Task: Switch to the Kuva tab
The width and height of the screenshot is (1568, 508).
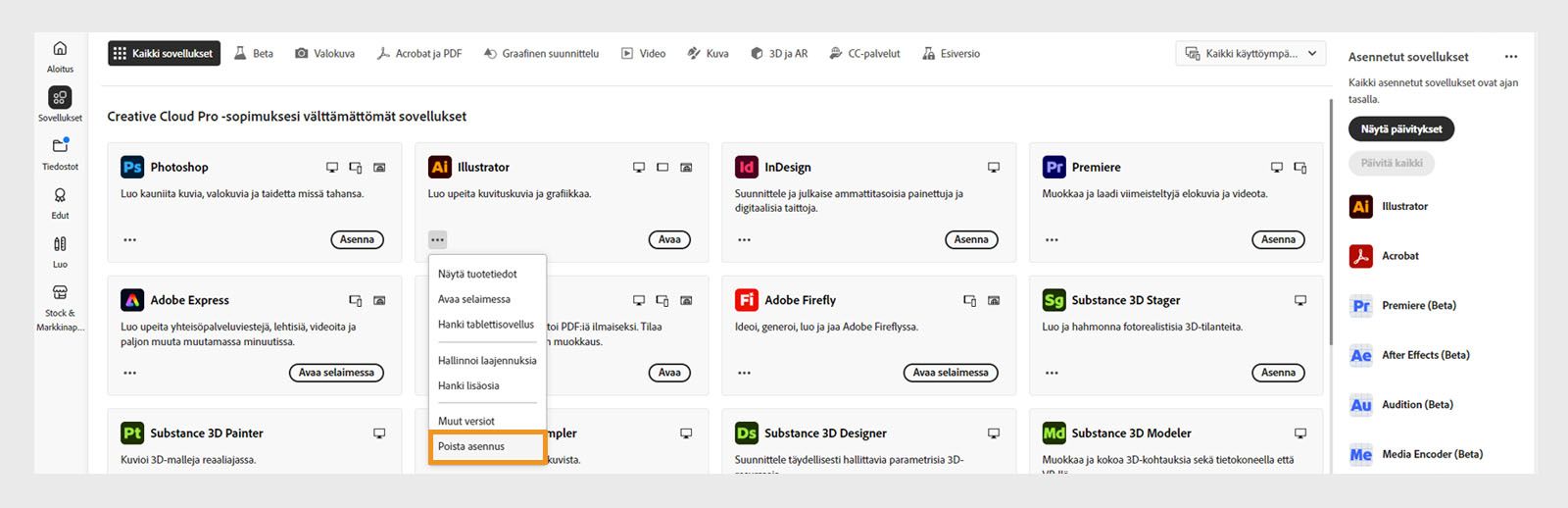Action: [708, 54]
